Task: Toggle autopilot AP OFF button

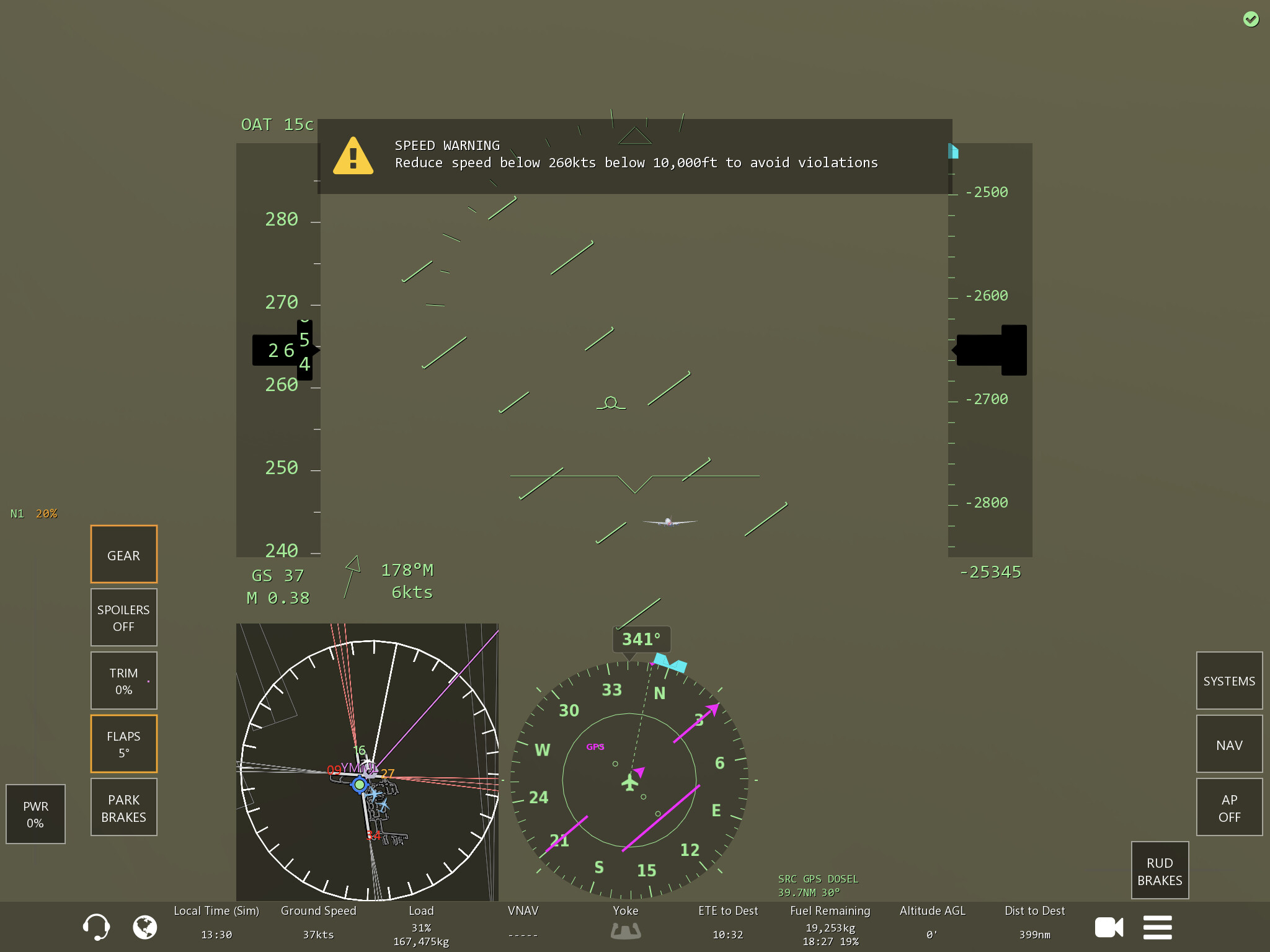Action: pos(1229,808)
